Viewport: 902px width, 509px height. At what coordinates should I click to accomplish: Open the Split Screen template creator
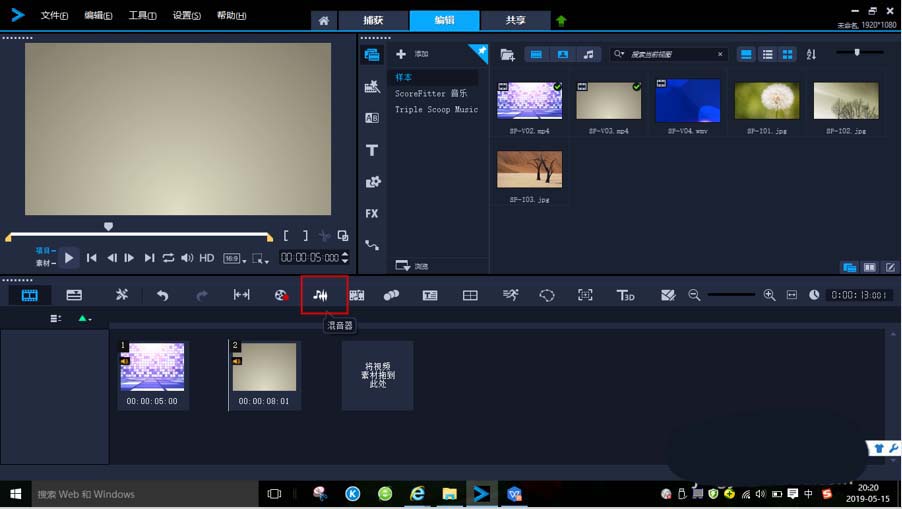[668, 295]
